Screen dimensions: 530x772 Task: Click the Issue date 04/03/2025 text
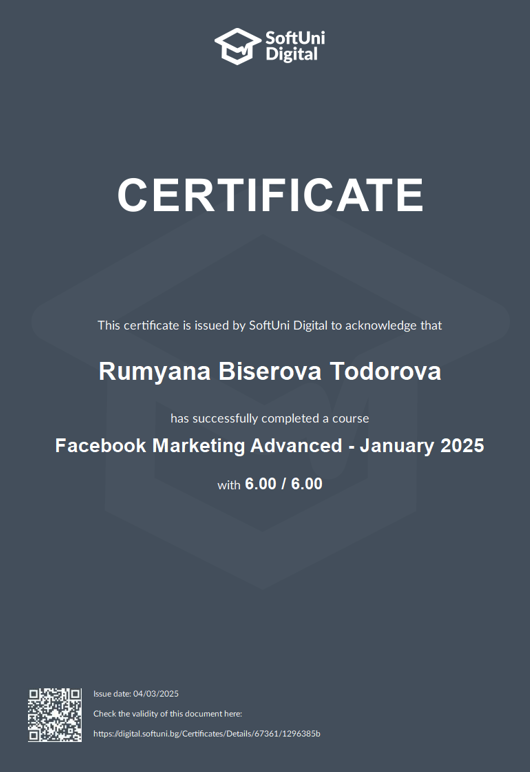pos(136,694)
